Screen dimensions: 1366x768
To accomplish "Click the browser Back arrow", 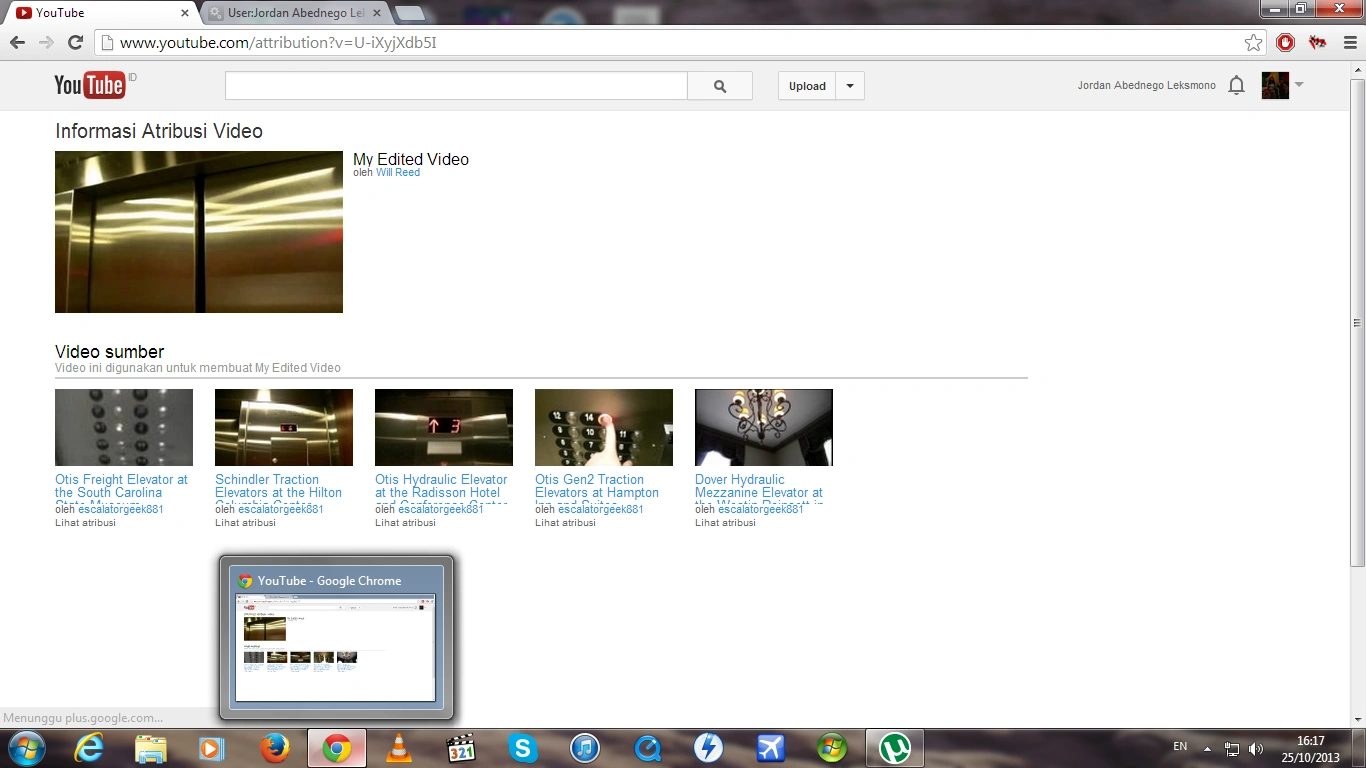I will [x=17, y=43].
